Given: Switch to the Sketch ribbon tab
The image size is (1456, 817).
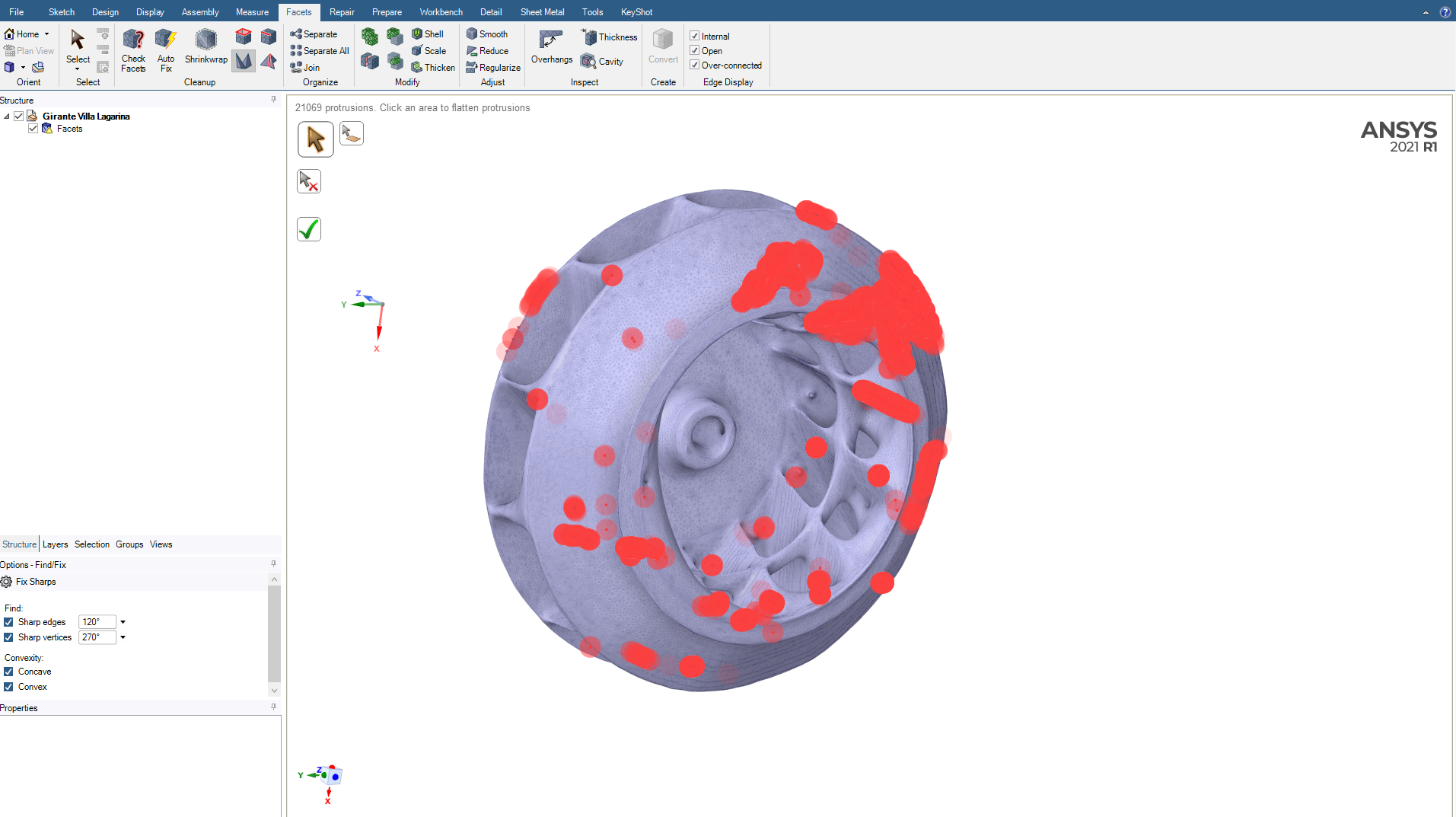Looking at the screenshot, I should (x=62, y=12).
